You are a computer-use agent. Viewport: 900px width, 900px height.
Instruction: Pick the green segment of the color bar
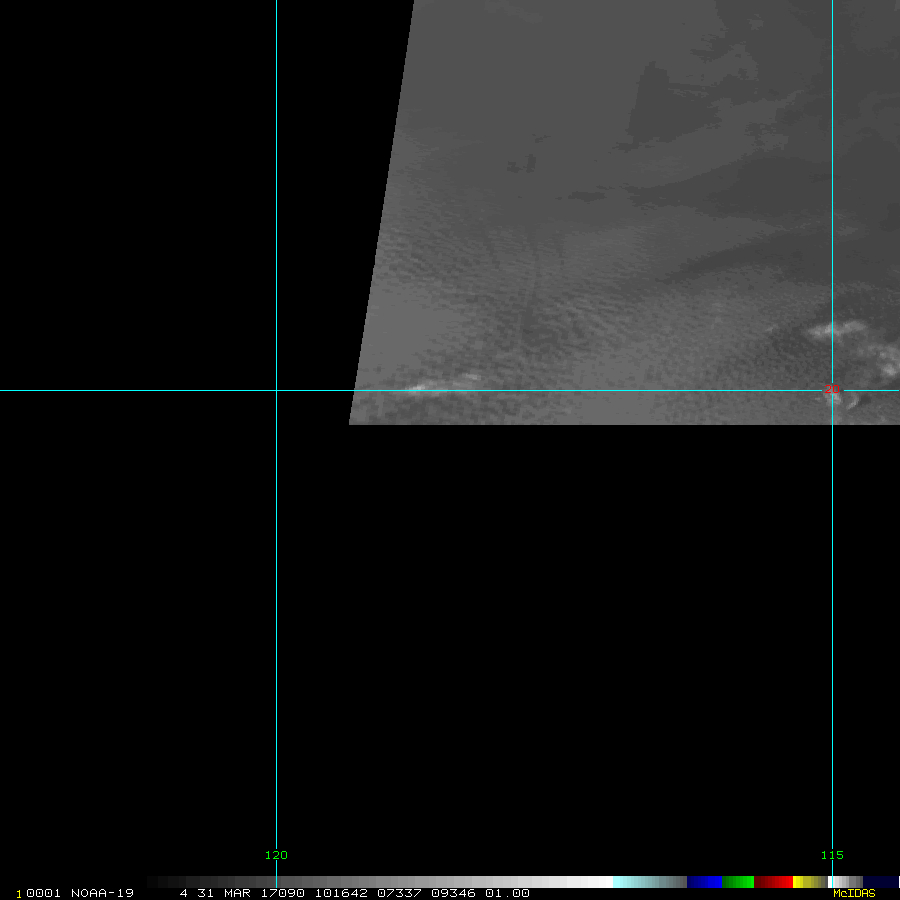point(738,882)
